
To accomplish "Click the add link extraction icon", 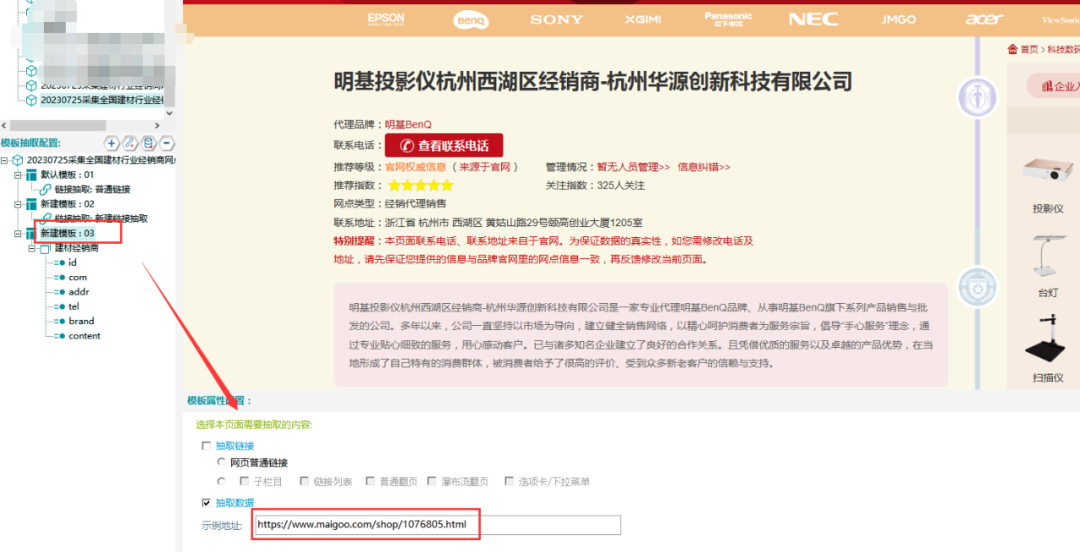I will [x=130, y=143].
